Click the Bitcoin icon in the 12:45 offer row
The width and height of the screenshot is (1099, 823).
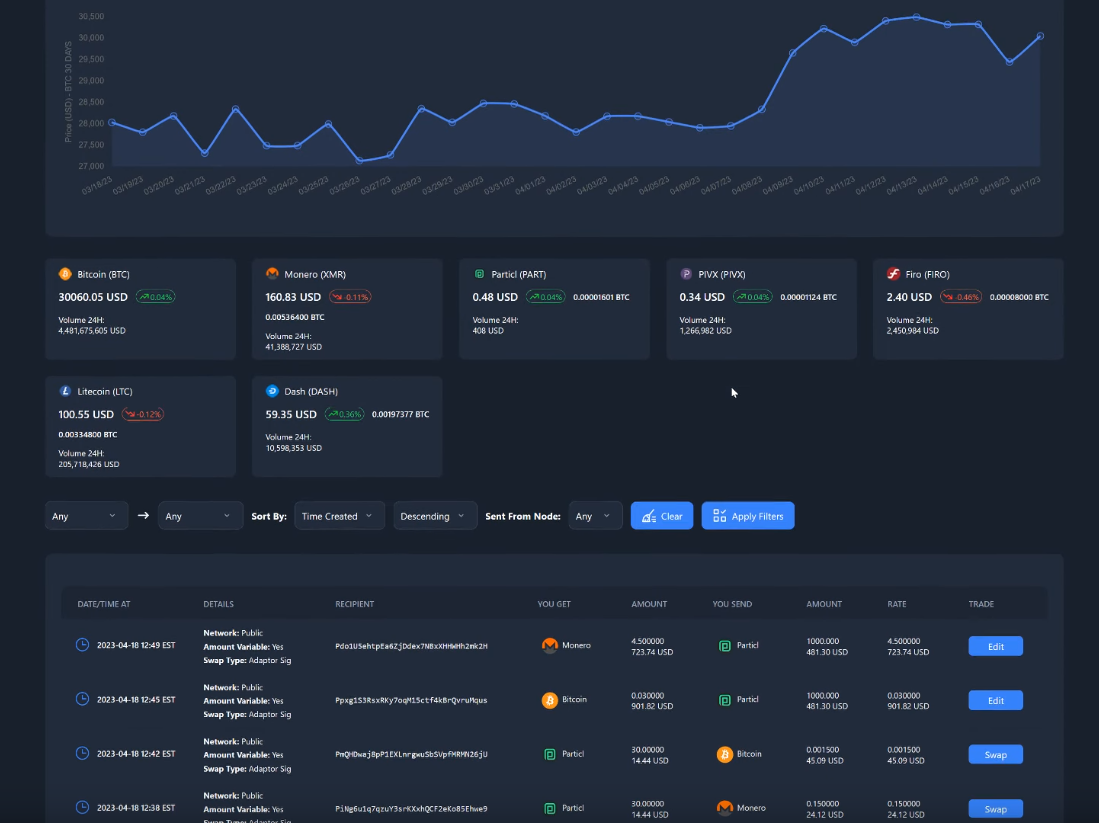tap(550, 700)
